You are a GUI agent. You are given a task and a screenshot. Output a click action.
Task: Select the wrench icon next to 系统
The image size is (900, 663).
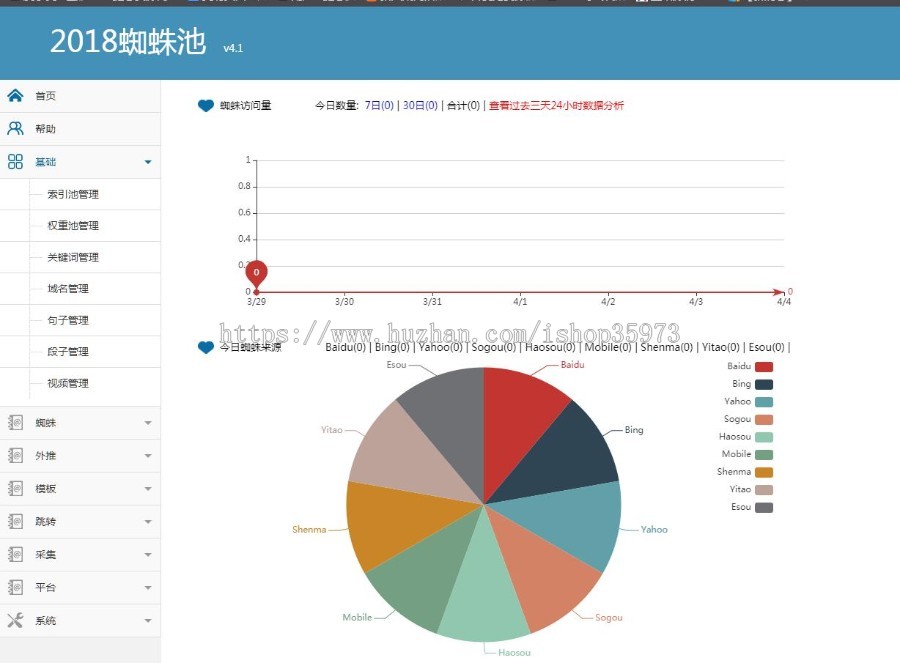[14, 620]
